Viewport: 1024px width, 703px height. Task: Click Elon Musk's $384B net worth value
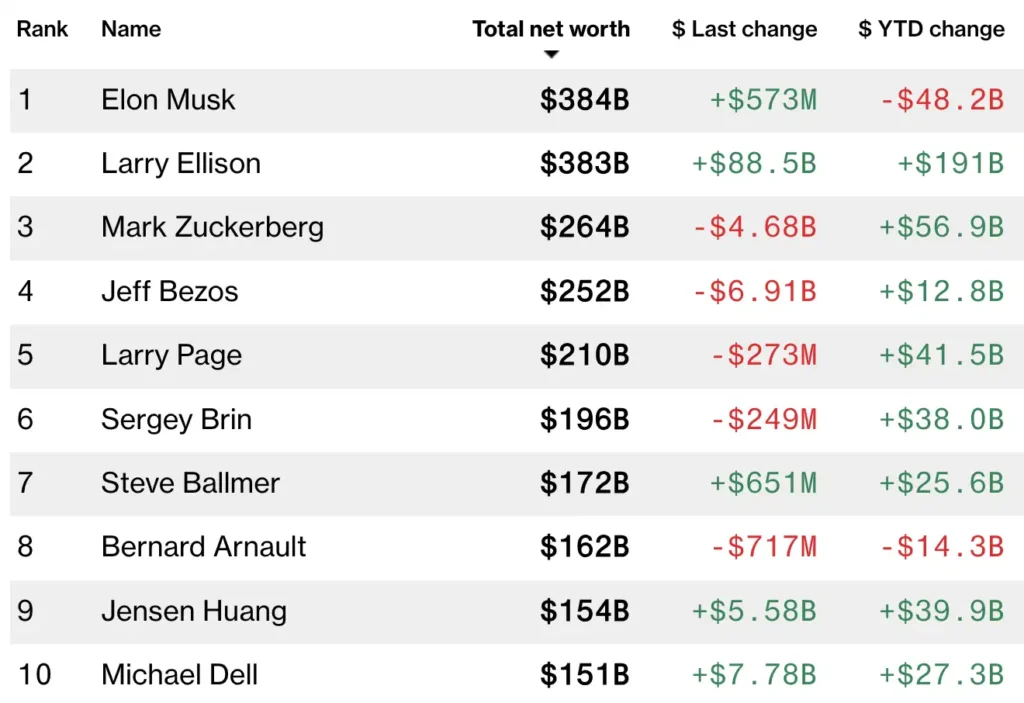click(585, 100)
